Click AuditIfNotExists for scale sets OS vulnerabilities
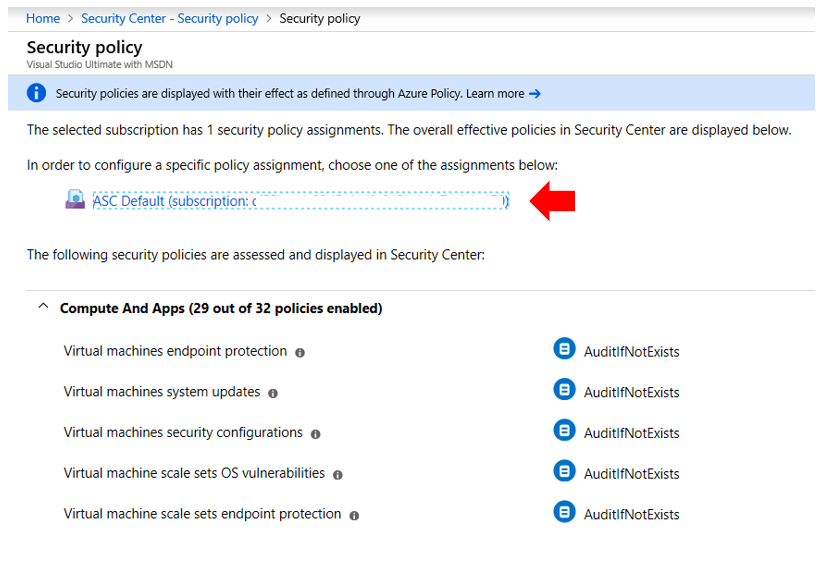820x571 pixels. point(631,474)
